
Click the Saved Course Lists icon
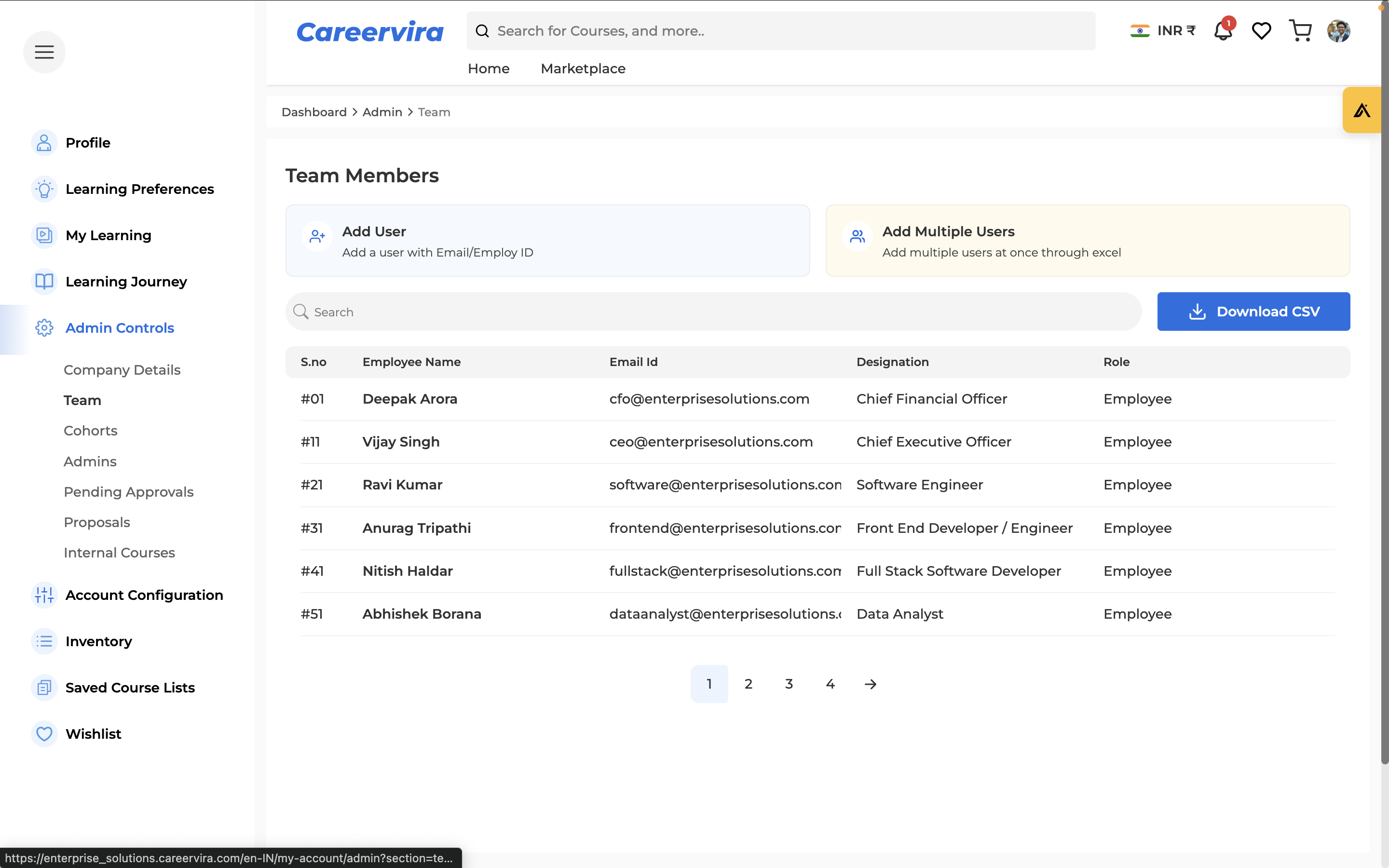tap(44, 688)
